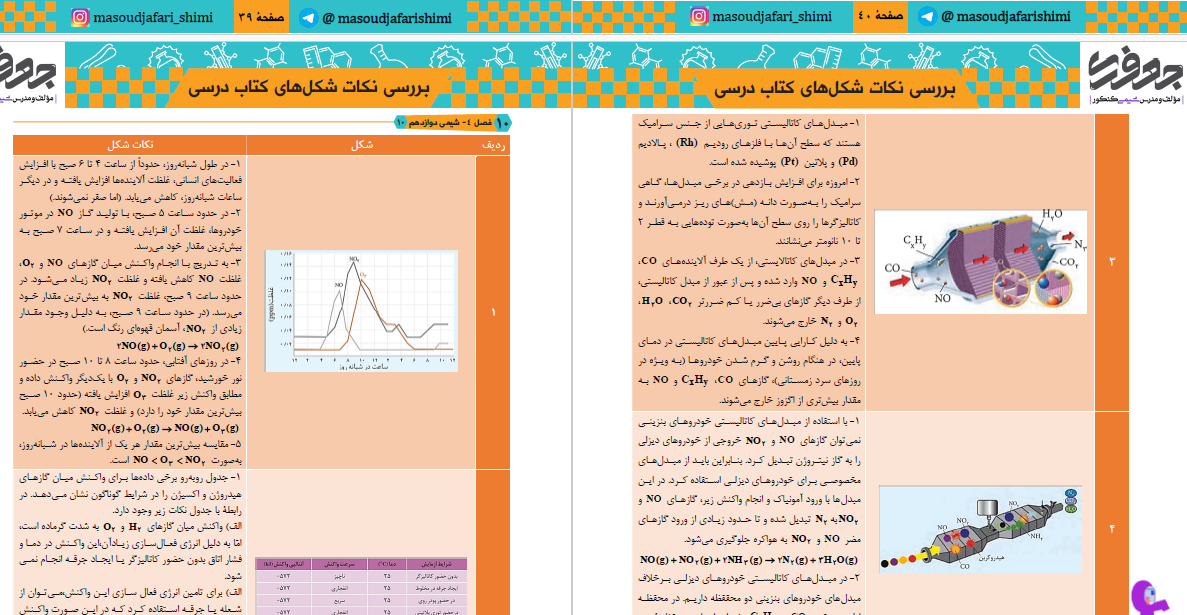Click the page number label صفحه ۳۹
The image size is (1187, 615).
260,17
